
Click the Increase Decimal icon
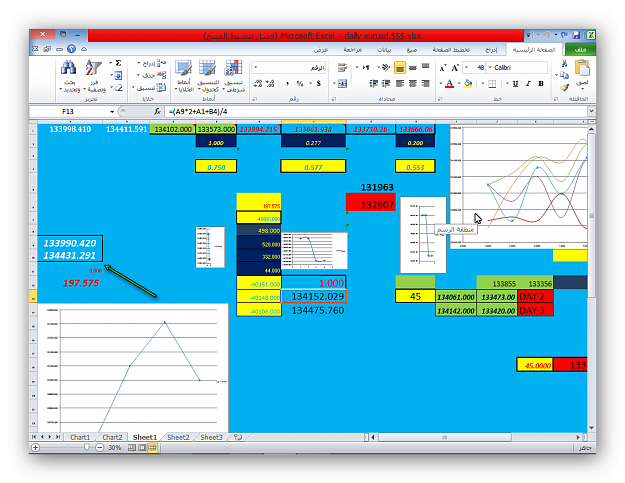(x=270, y=84)
